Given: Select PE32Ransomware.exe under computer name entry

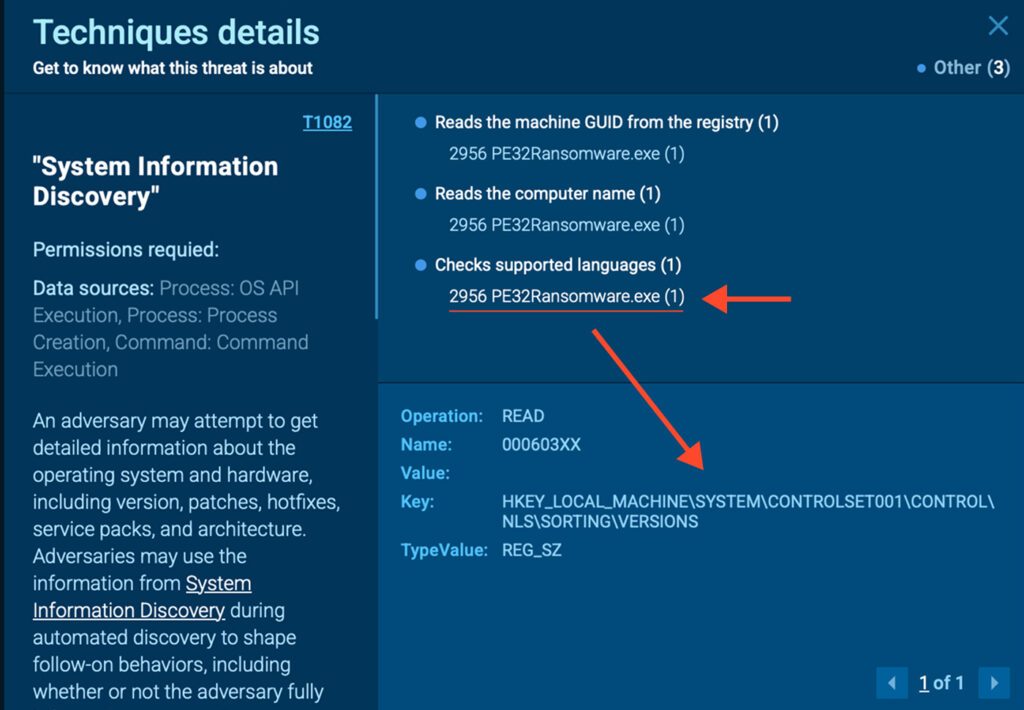Looking at the screenshot, I should coord(566,225).
